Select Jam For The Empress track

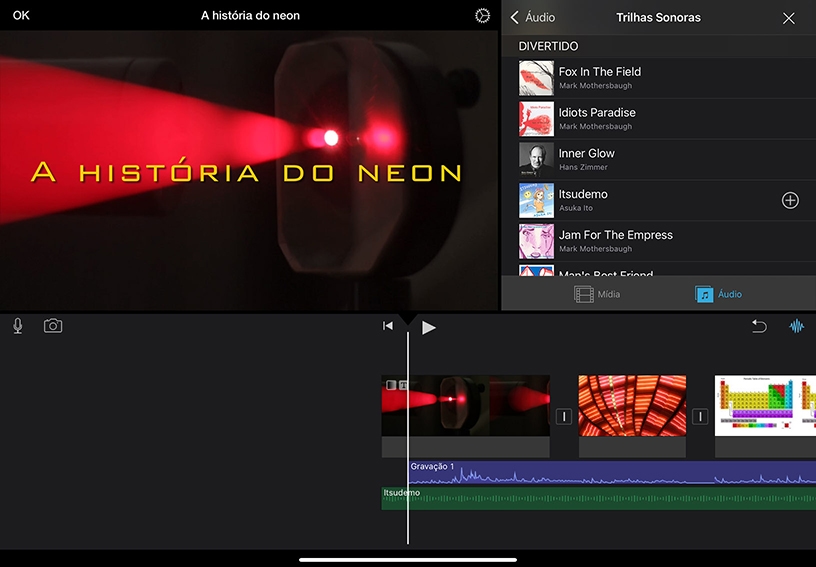(x=658, y=241)
